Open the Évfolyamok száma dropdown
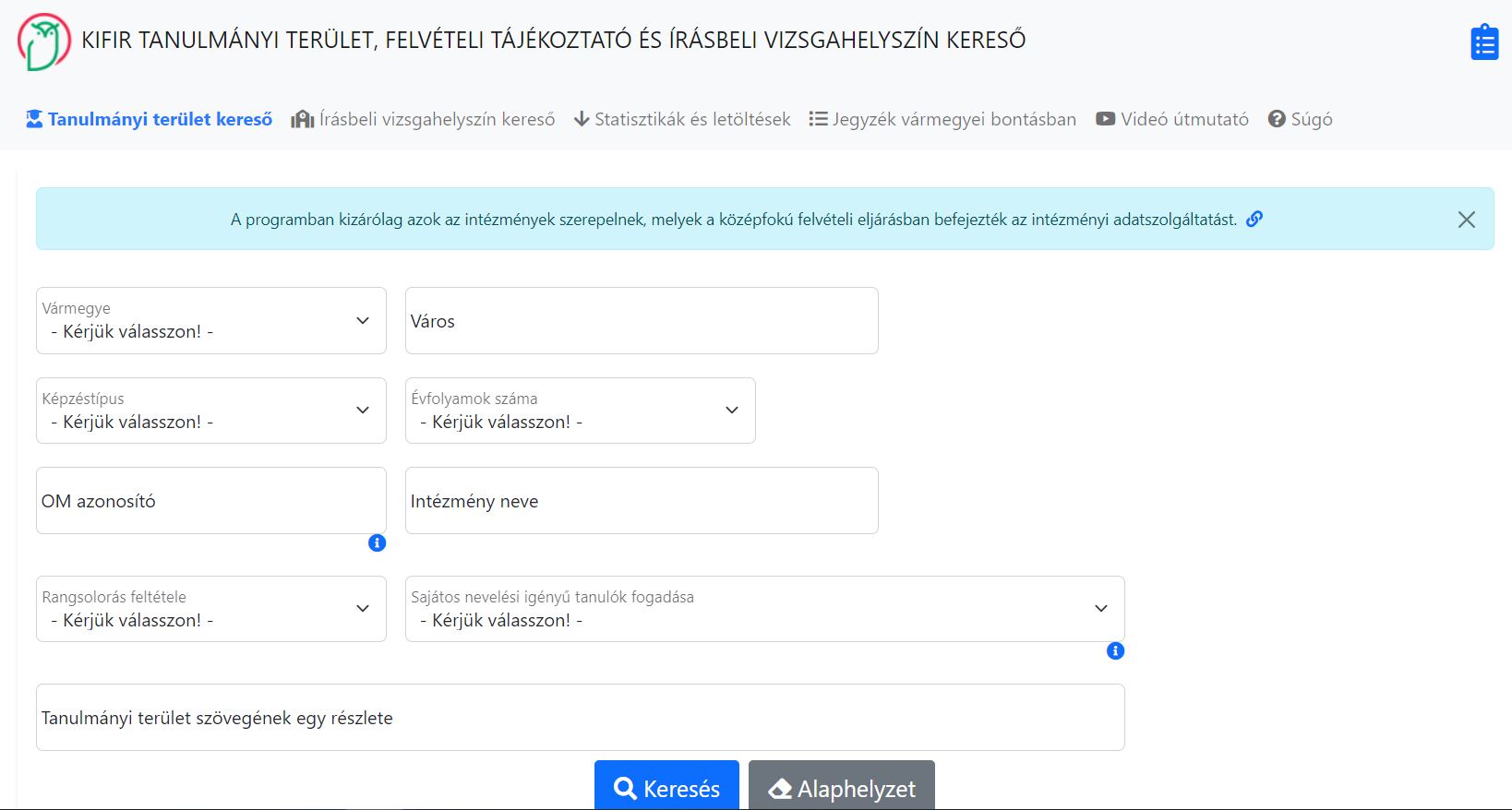 pos(580,411)
